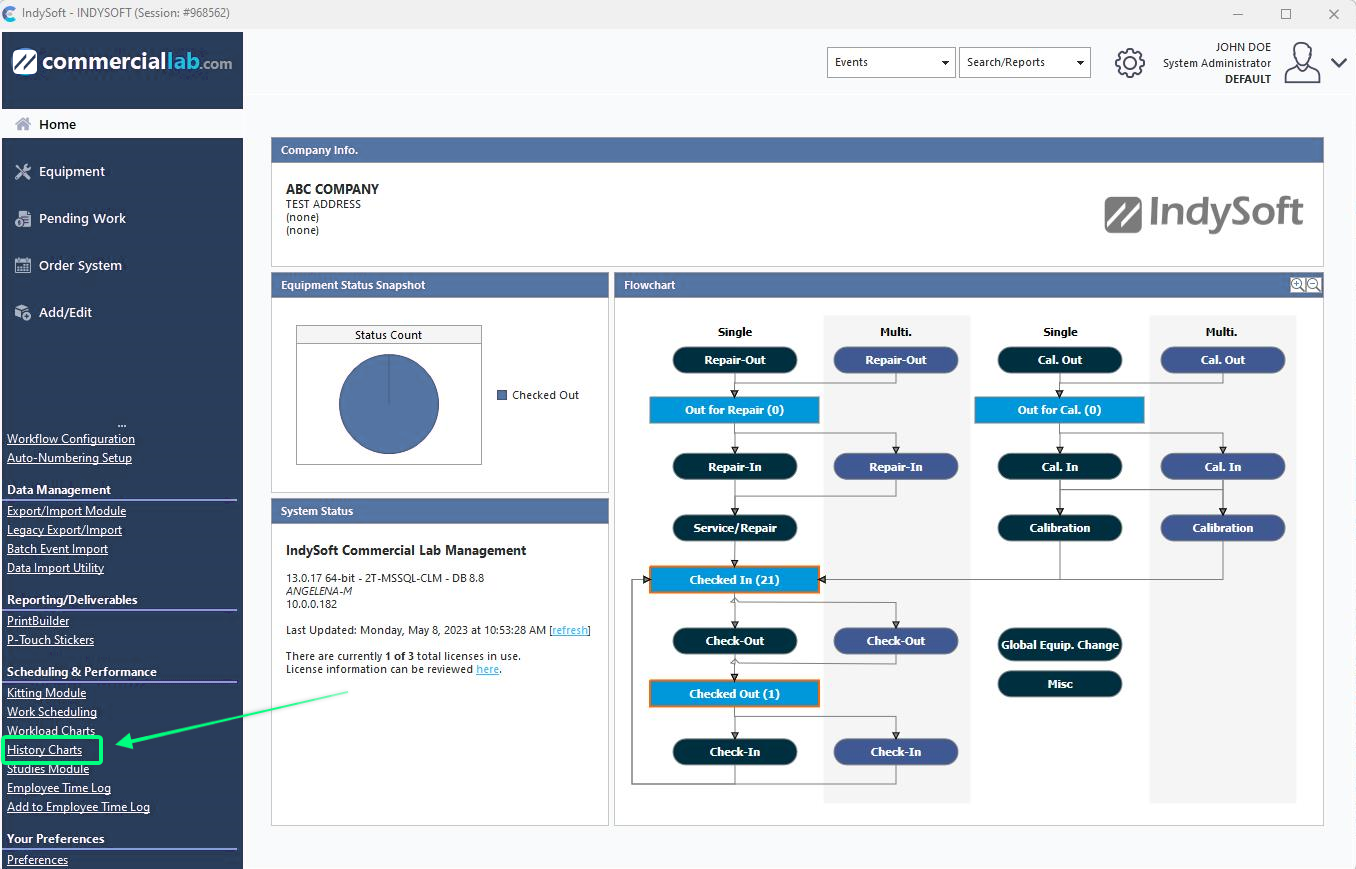The height and width of the screenshot is (869, 1356).
Task: Click Multi Cal. Out flowchart node
Action: (x=1223, y=360)
